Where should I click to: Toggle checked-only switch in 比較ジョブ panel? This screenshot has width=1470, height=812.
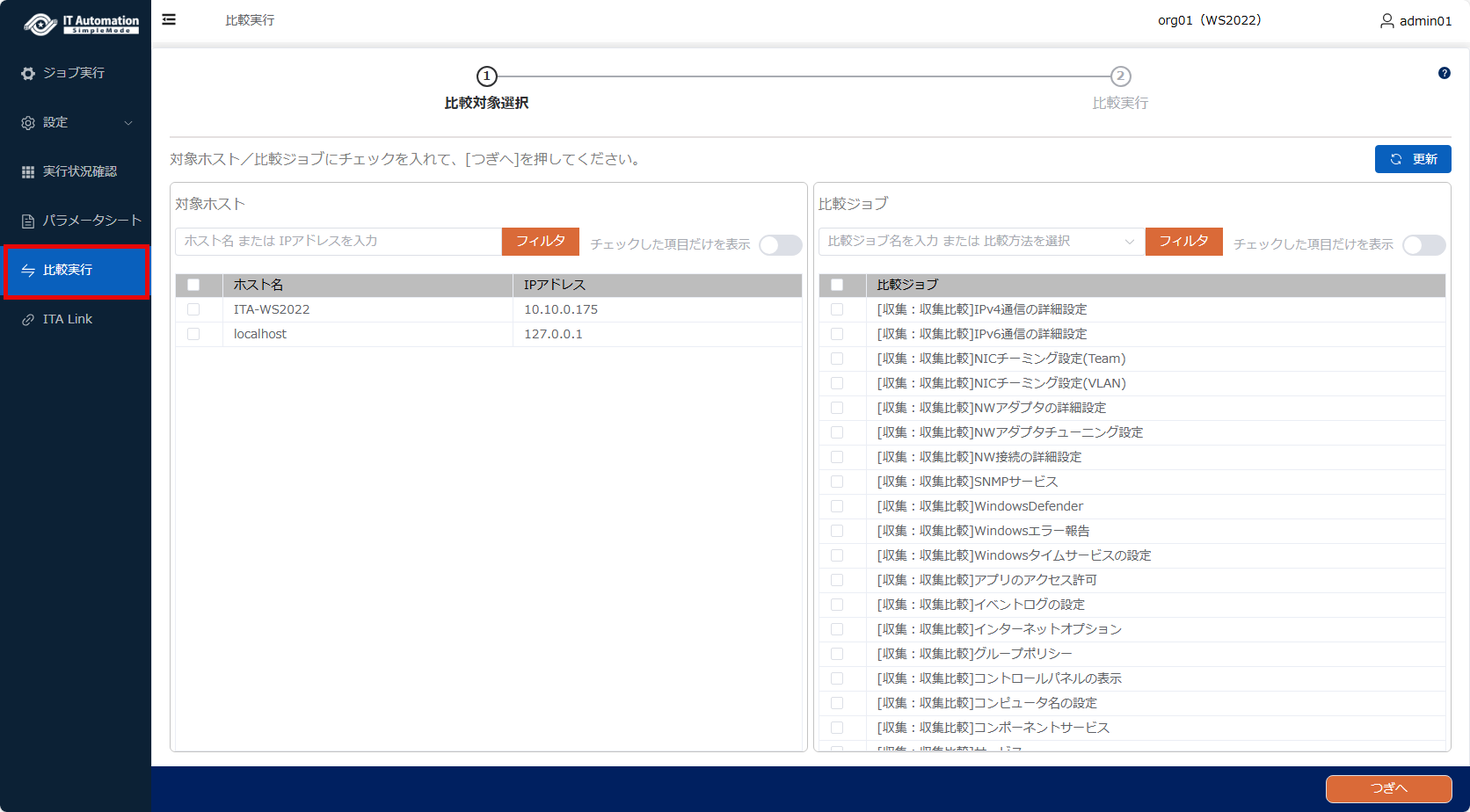tap(1424, 245)
